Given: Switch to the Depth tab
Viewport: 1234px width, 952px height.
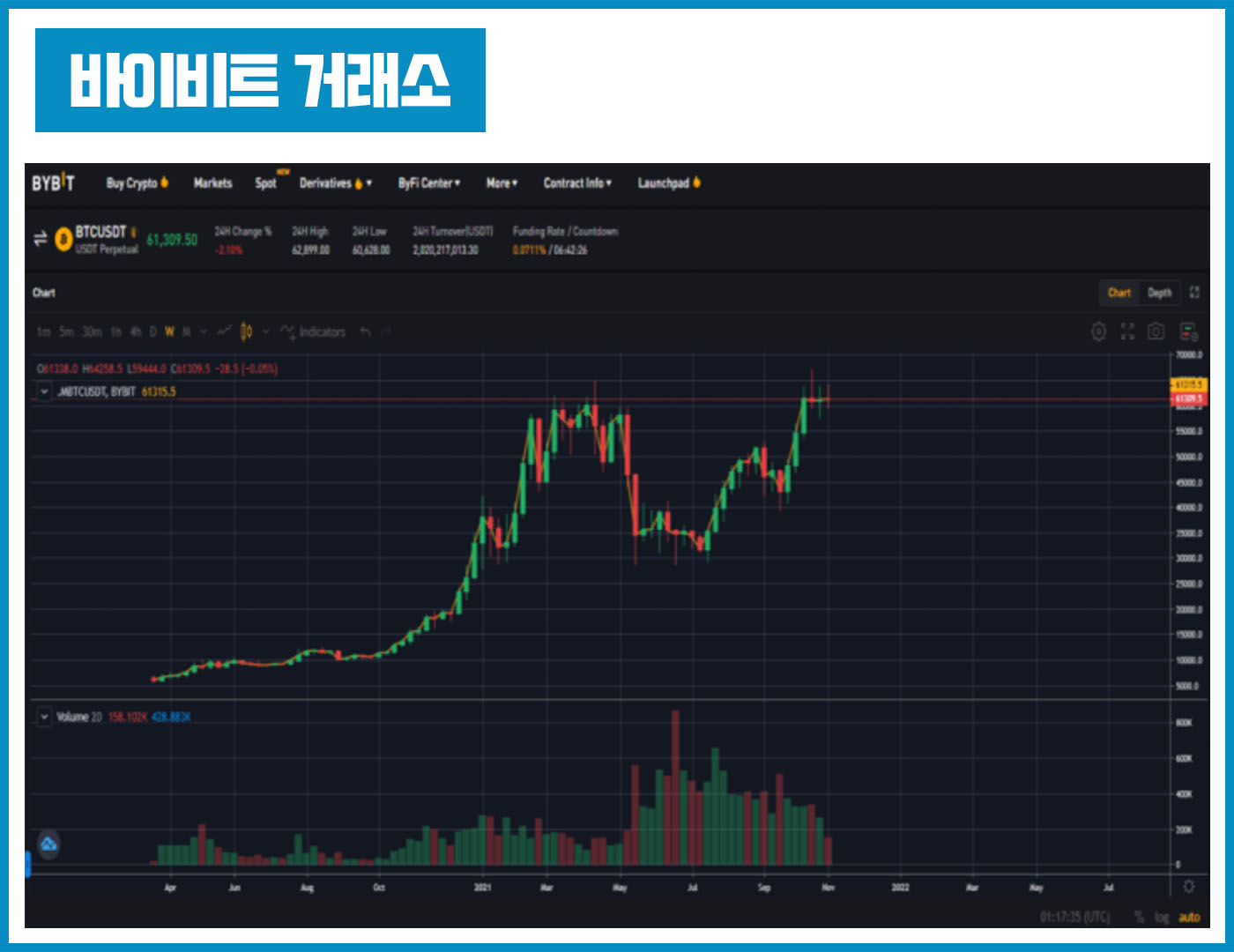Looking at the screenshot, I should pos(1160,293).
